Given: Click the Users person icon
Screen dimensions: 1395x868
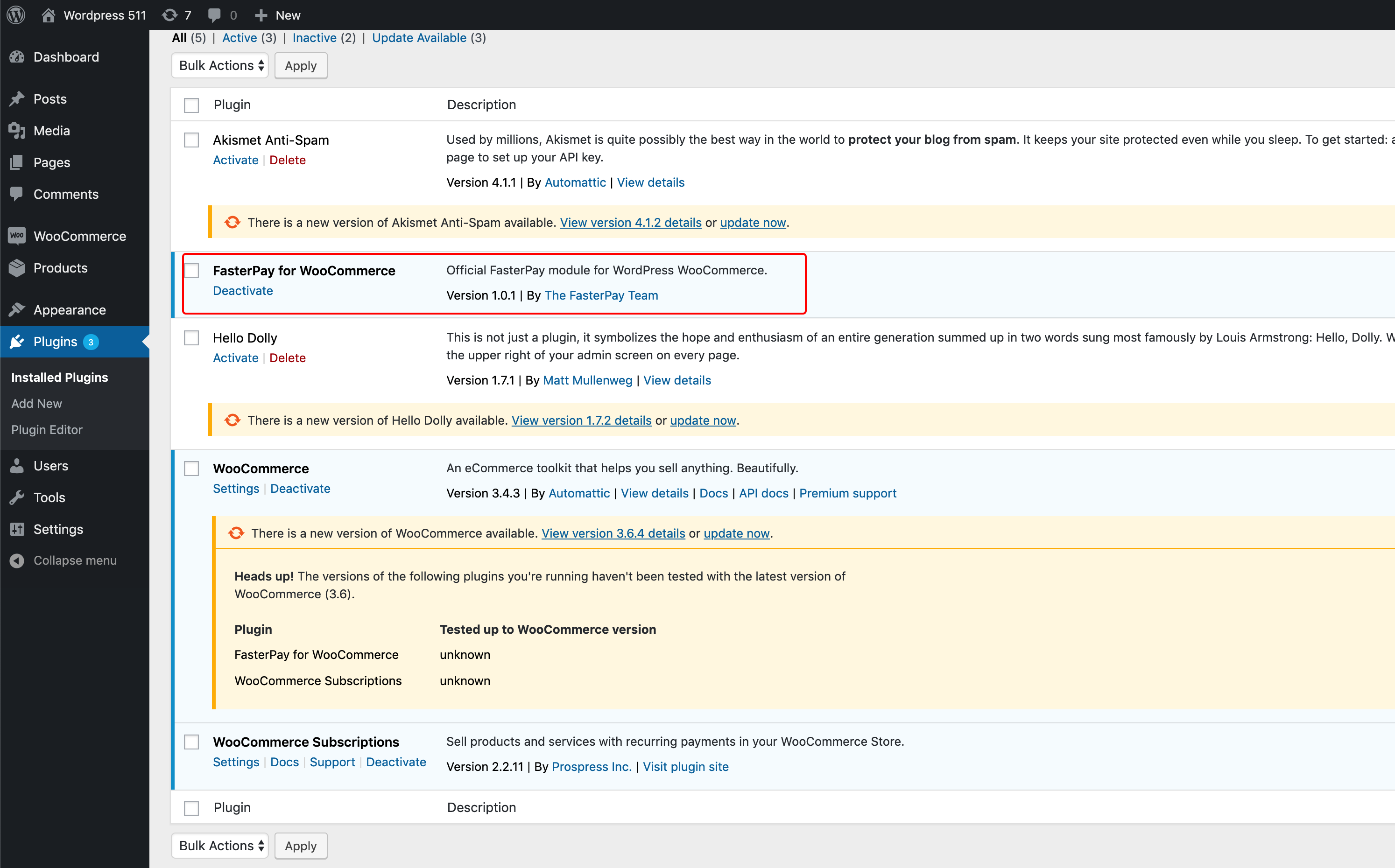Looking at the screenshot, I should pyautogui.click(x=17, y=466).
